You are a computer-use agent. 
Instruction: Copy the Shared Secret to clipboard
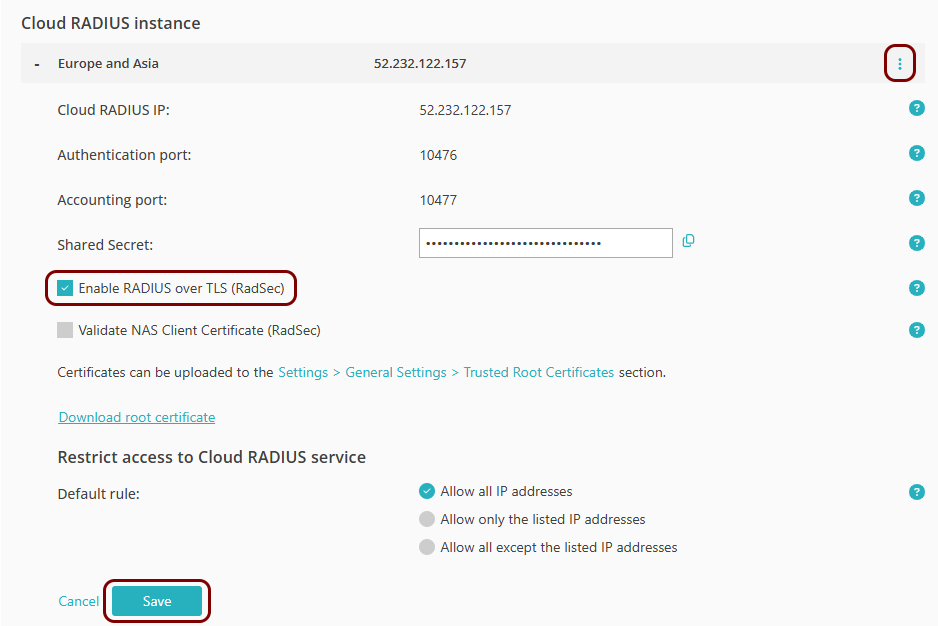tap(688, 241)
